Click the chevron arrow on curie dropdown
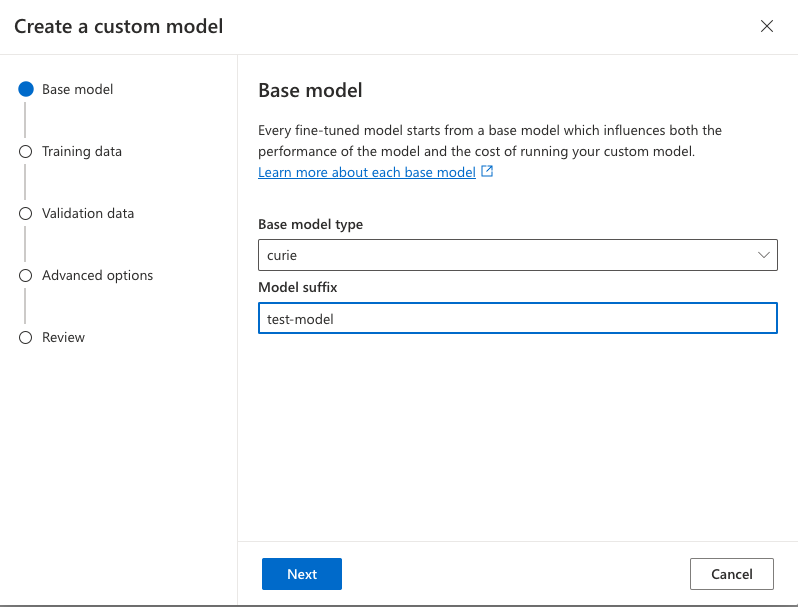This screenshot has width=798, height=607. coord(765,255)
